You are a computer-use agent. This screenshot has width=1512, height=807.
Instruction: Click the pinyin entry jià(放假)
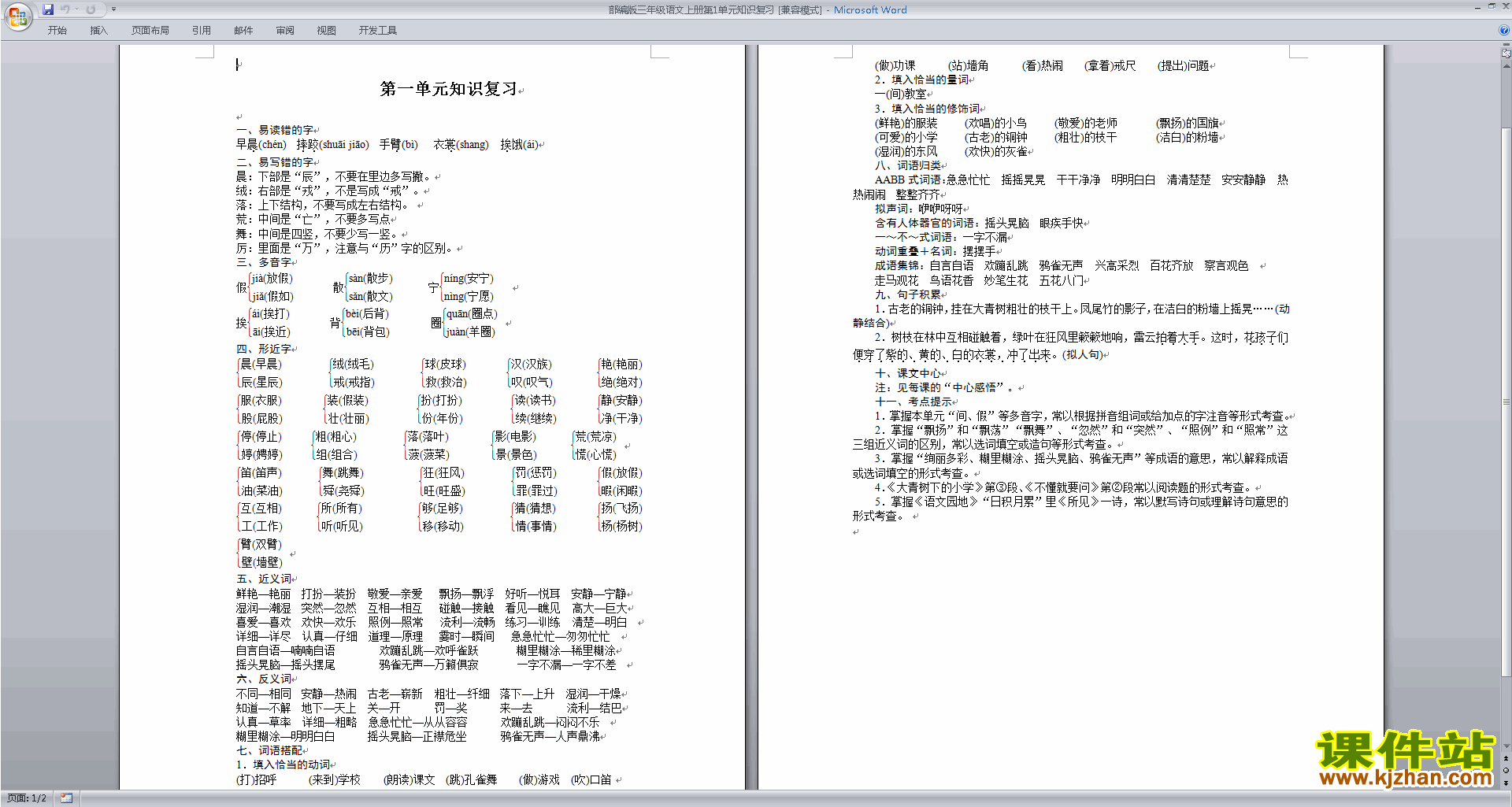(272, 279)
